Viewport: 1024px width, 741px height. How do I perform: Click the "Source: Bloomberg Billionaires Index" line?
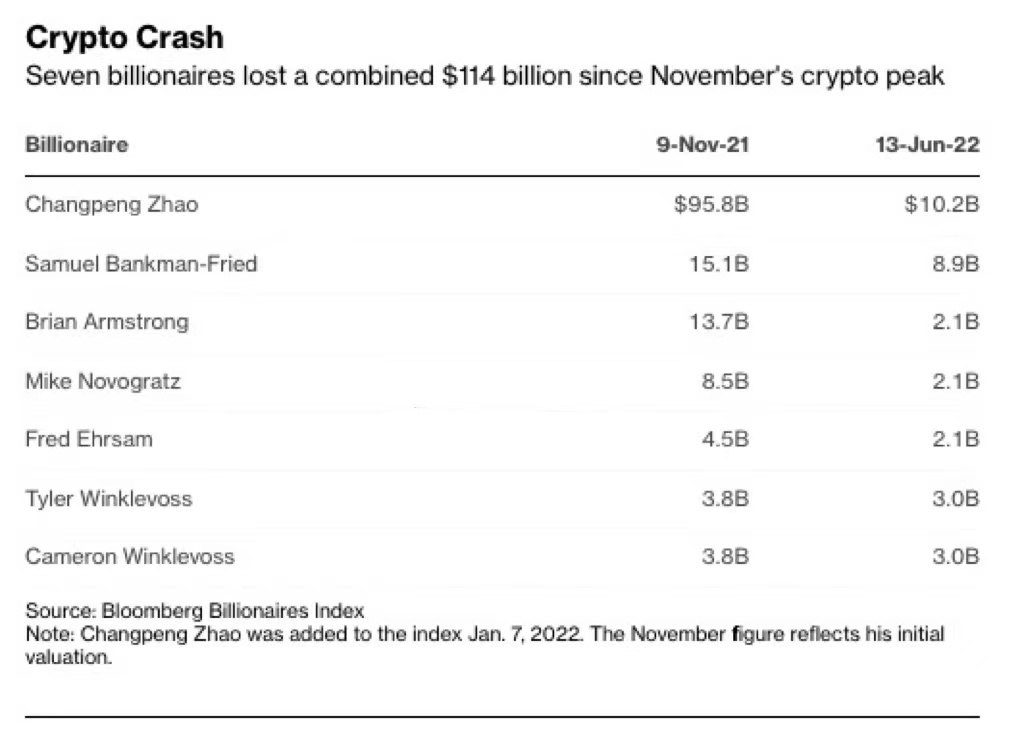click(195, 610)
